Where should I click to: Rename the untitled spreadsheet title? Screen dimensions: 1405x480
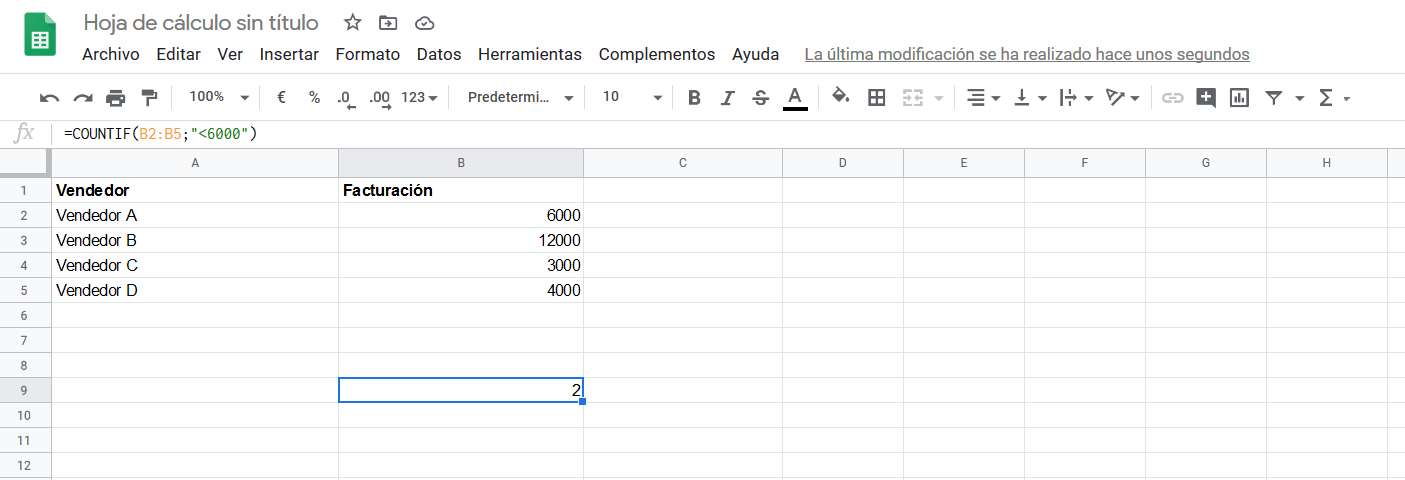(x=201, y=23)
